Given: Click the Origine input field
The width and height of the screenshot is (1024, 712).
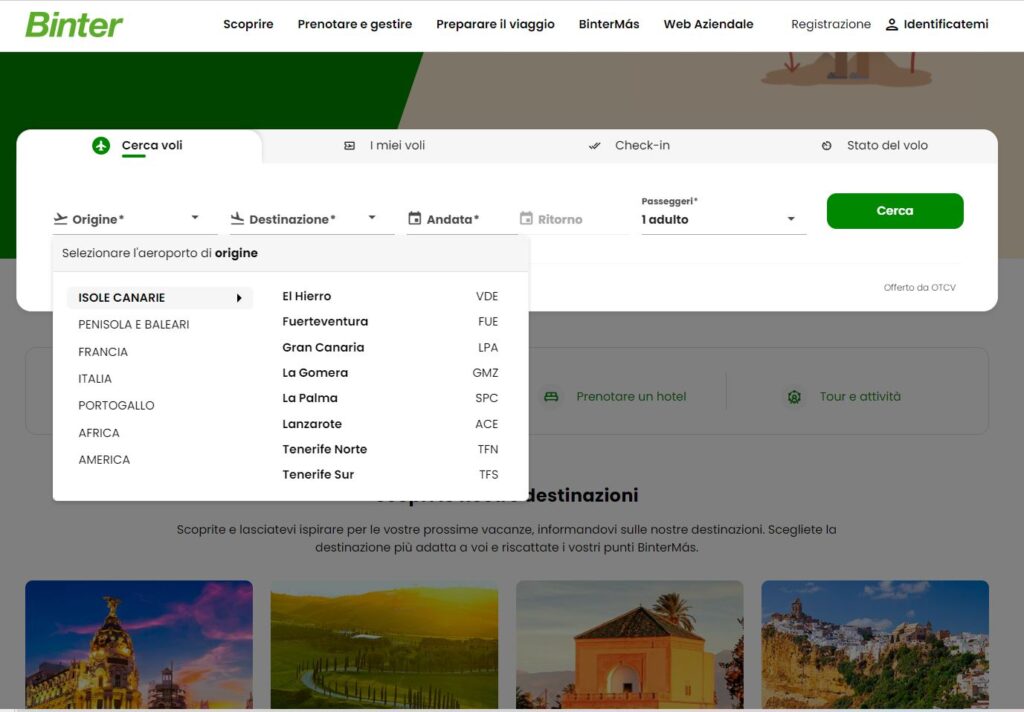Looking at the screenshot, I should (135, 219).
